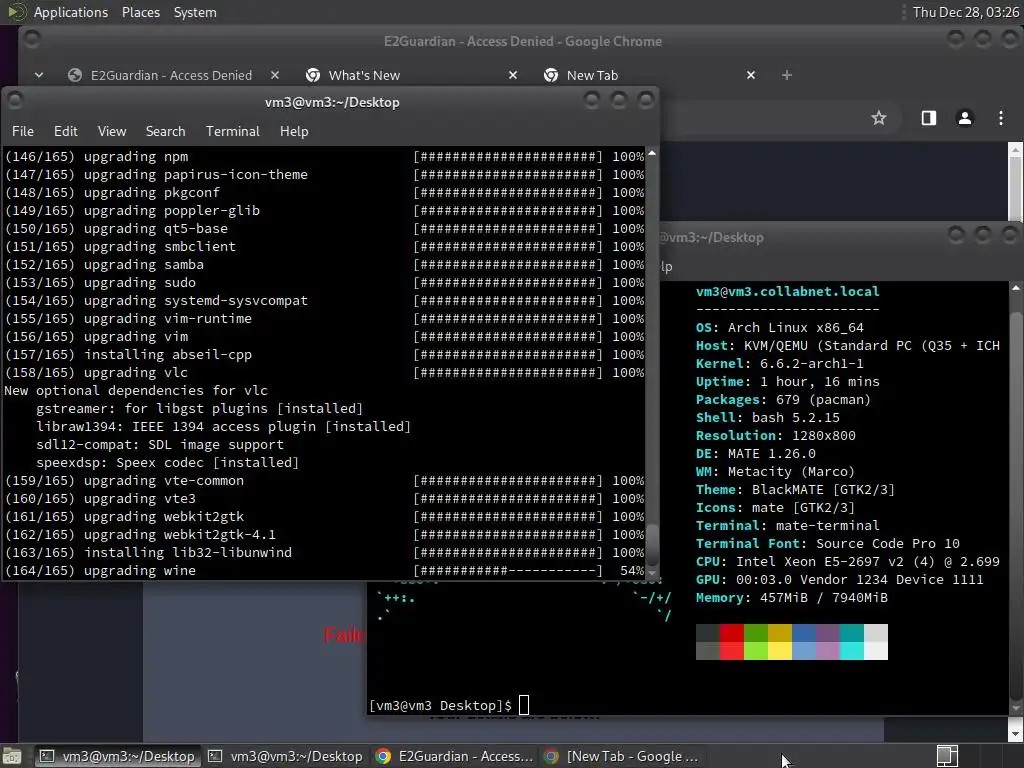
Task: Click scroll-down arrow of back terminal scrollbar
Action: pos(1016,708)
